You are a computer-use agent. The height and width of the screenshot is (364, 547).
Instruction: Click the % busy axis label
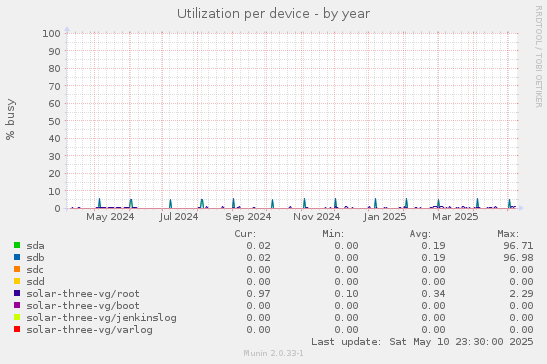(10, 119)
